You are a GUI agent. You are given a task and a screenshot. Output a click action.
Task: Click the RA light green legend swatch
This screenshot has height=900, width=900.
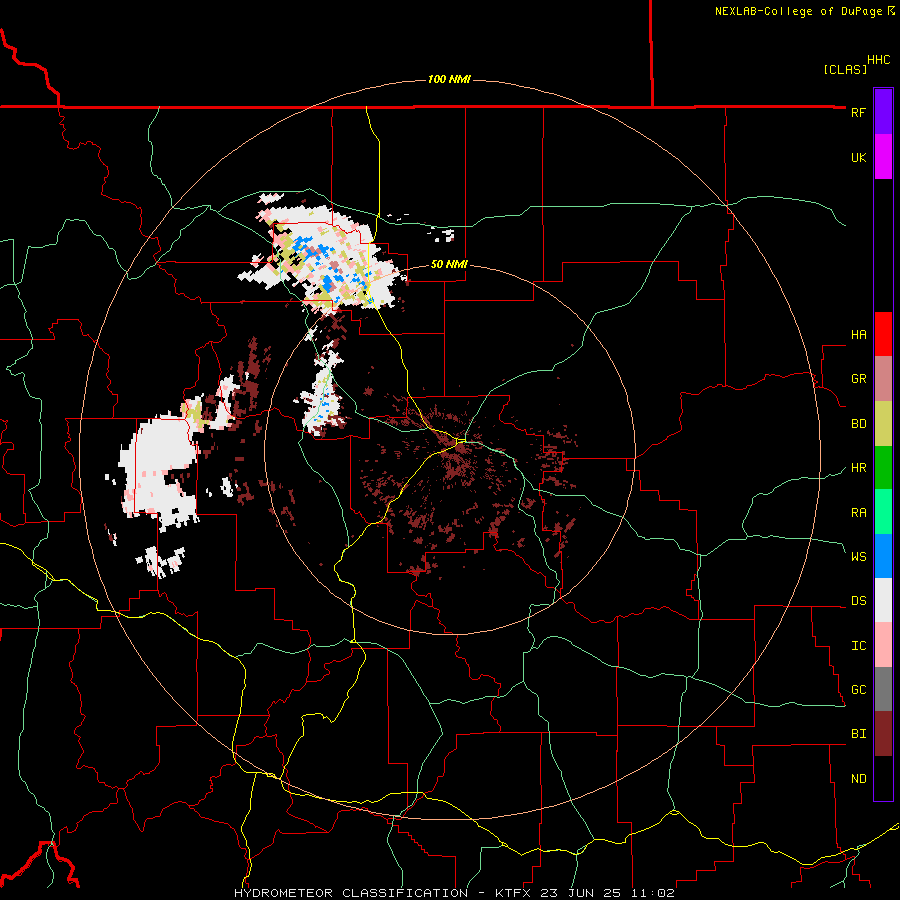(883, 512)
